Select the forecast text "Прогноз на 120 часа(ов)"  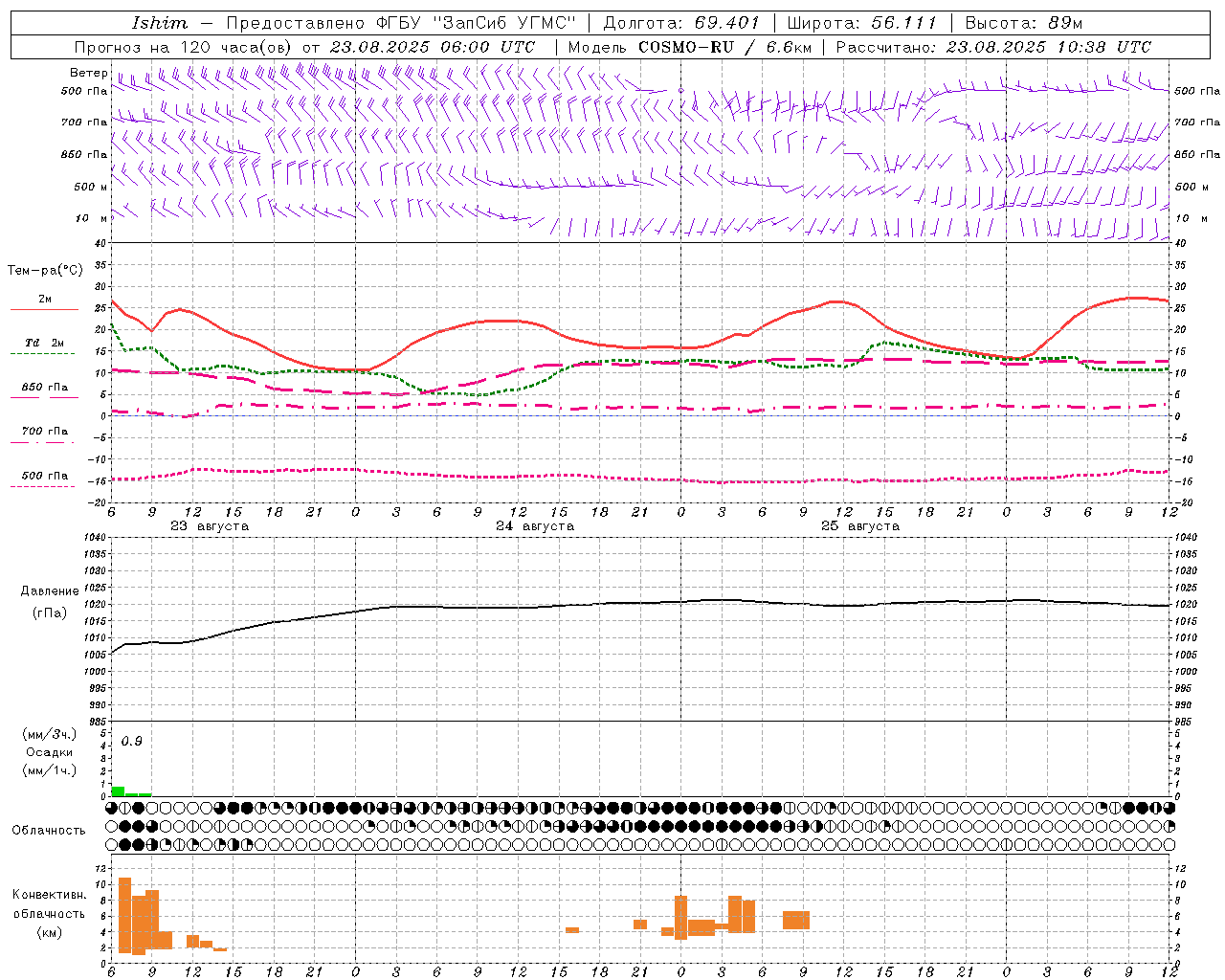[184, 47]
